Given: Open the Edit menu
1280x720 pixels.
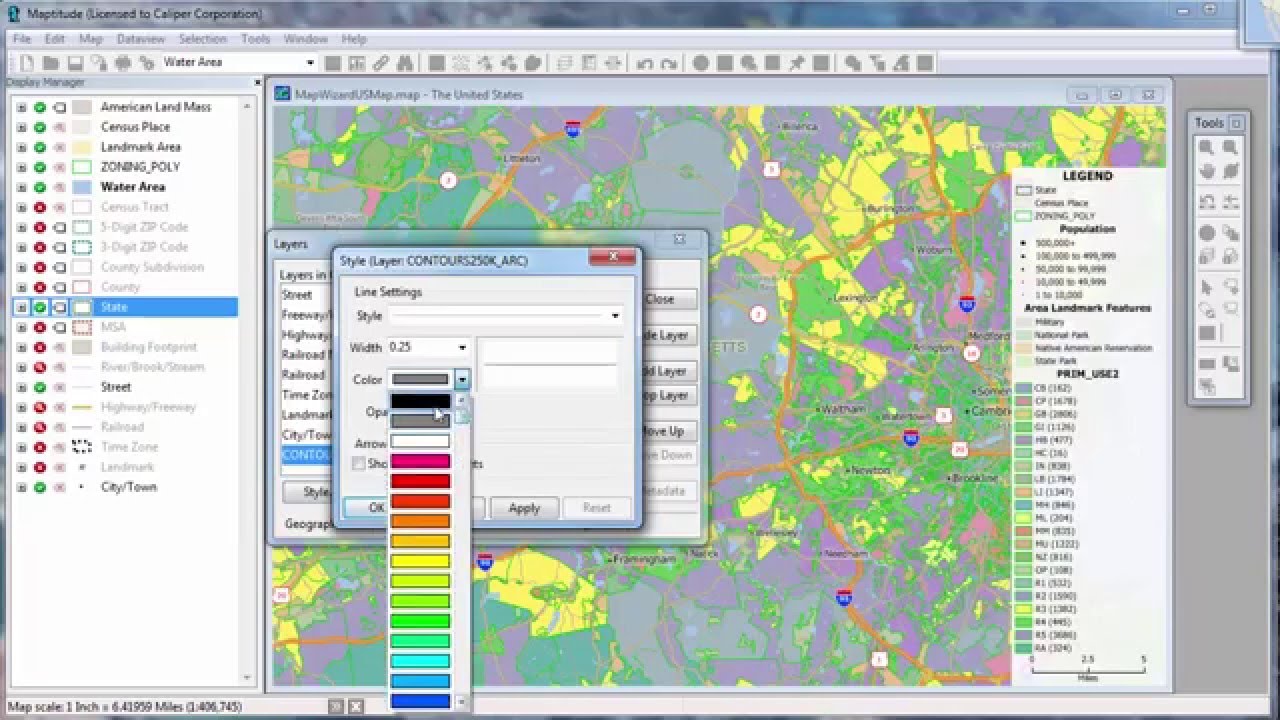Looking at the screenshot, I should 54,39.
